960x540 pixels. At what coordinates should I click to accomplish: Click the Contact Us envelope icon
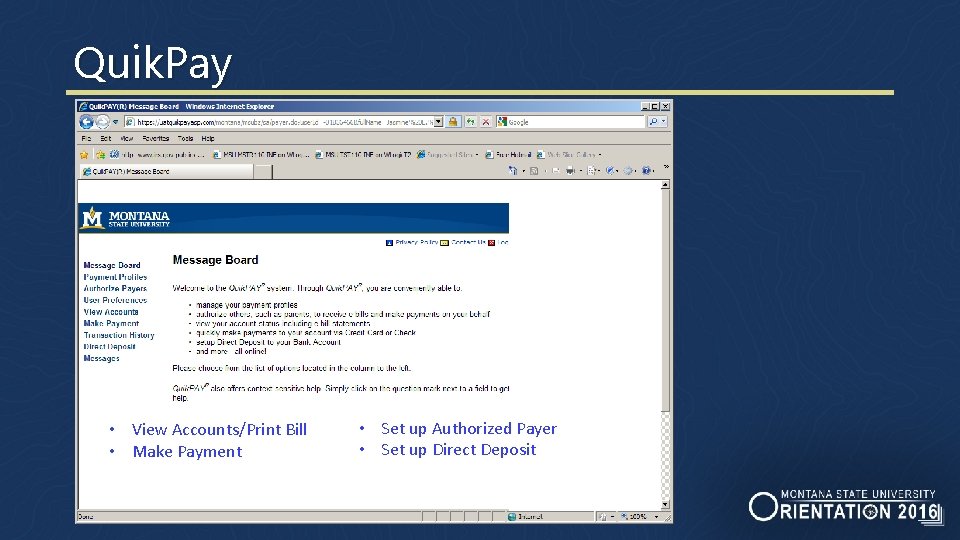click(444, 243)
